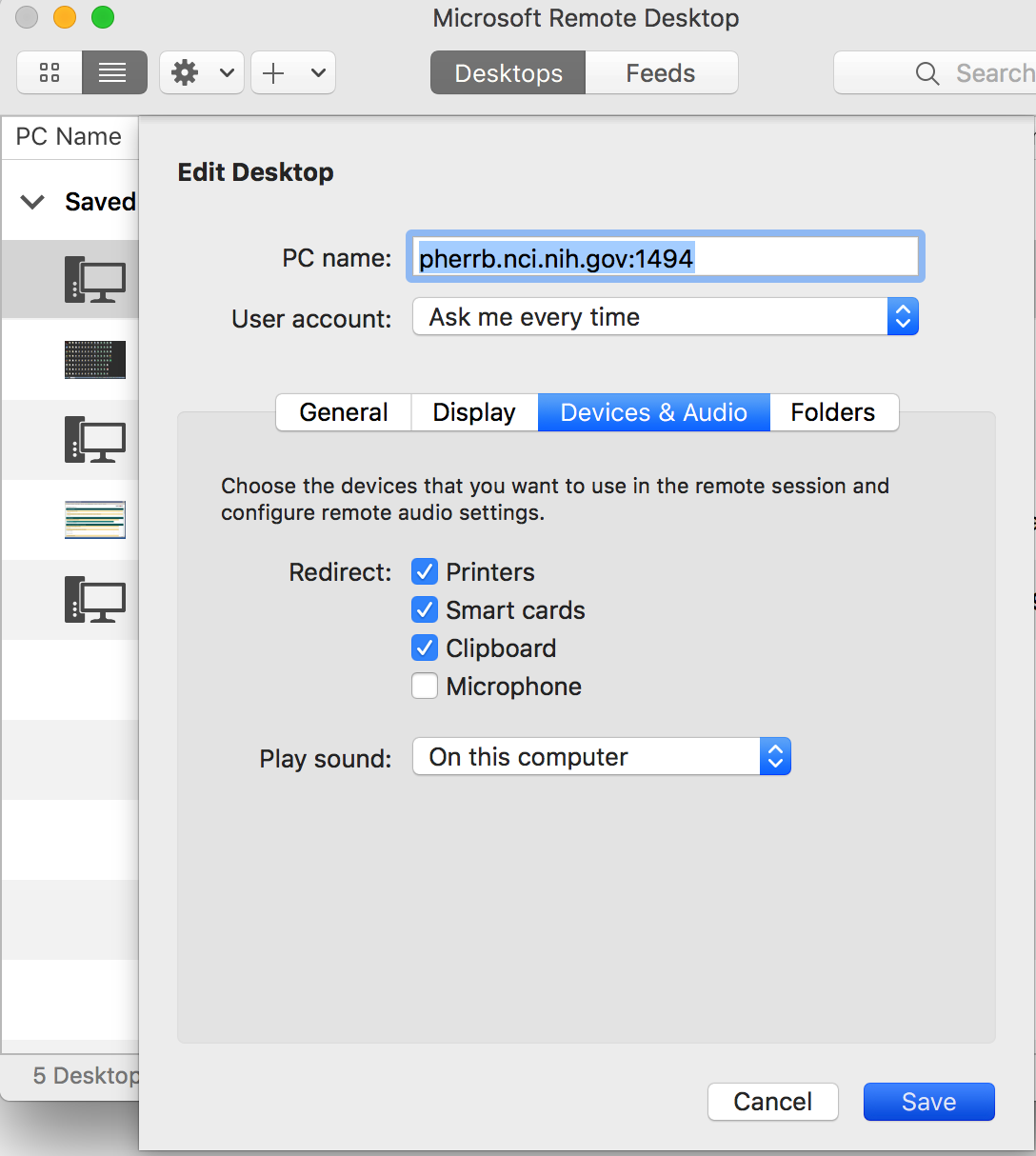Select the fifth saved desktop PC icon
This screenshot has height=1156, width=1036.
pos(95,600)
